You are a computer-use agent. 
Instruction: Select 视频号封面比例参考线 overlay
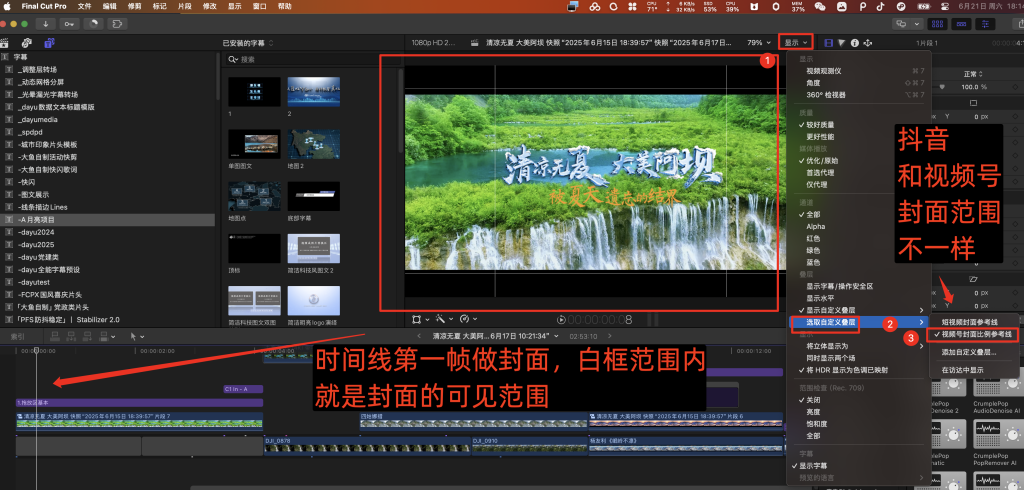976,333
